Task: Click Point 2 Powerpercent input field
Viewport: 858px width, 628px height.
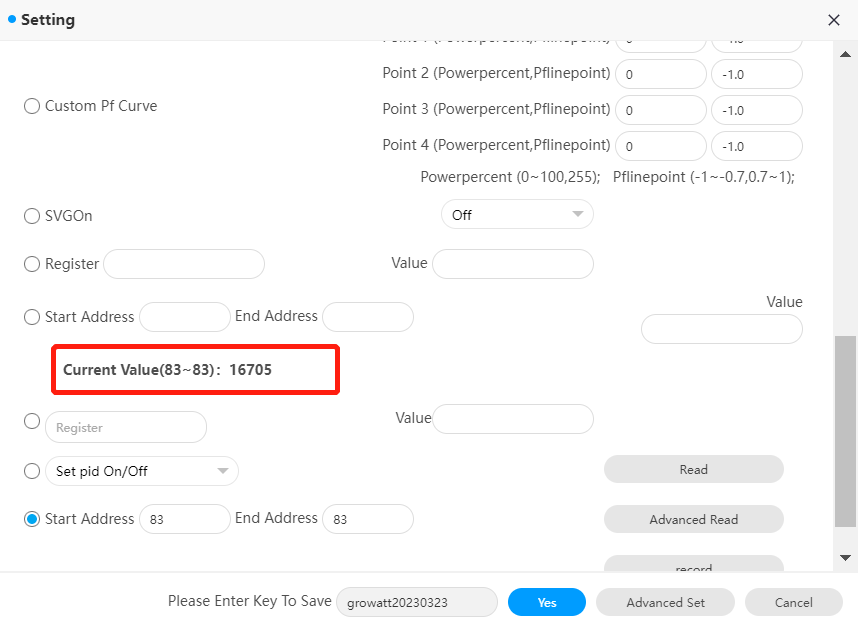Action: click(661, 74)
